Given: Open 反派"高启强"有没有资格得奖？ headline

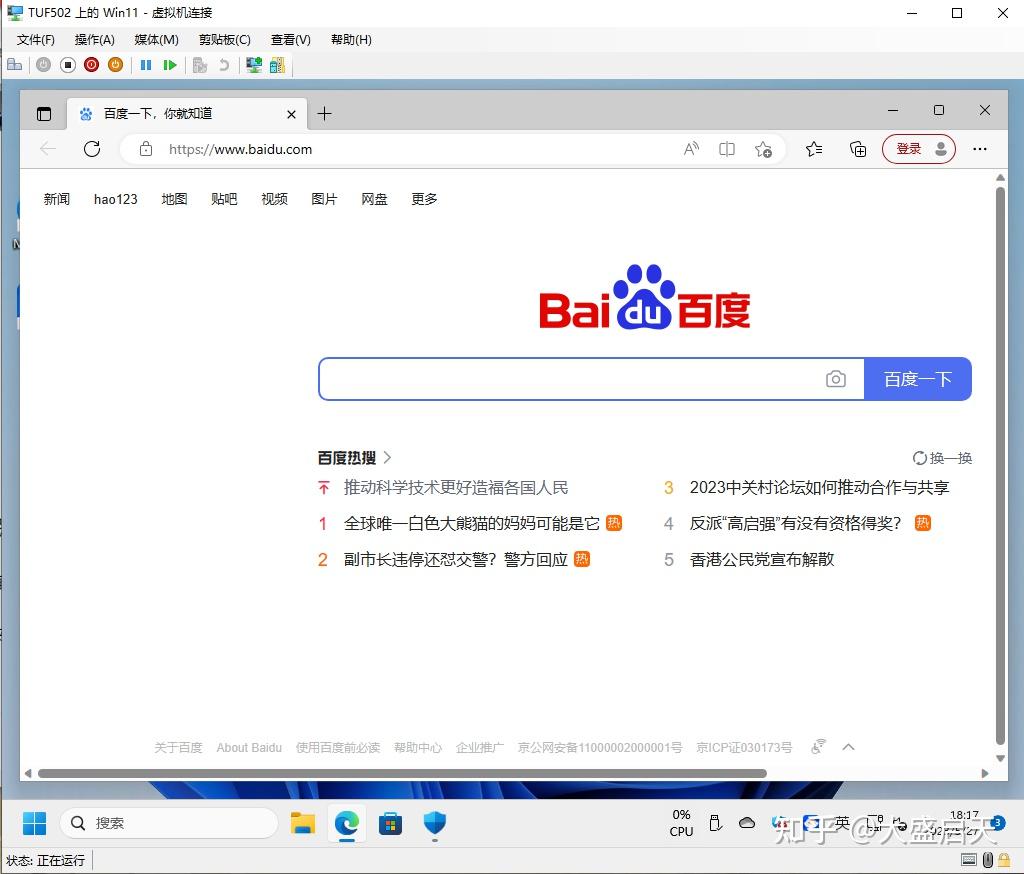Looking at the screenshot, I should [x=795, y=523].
